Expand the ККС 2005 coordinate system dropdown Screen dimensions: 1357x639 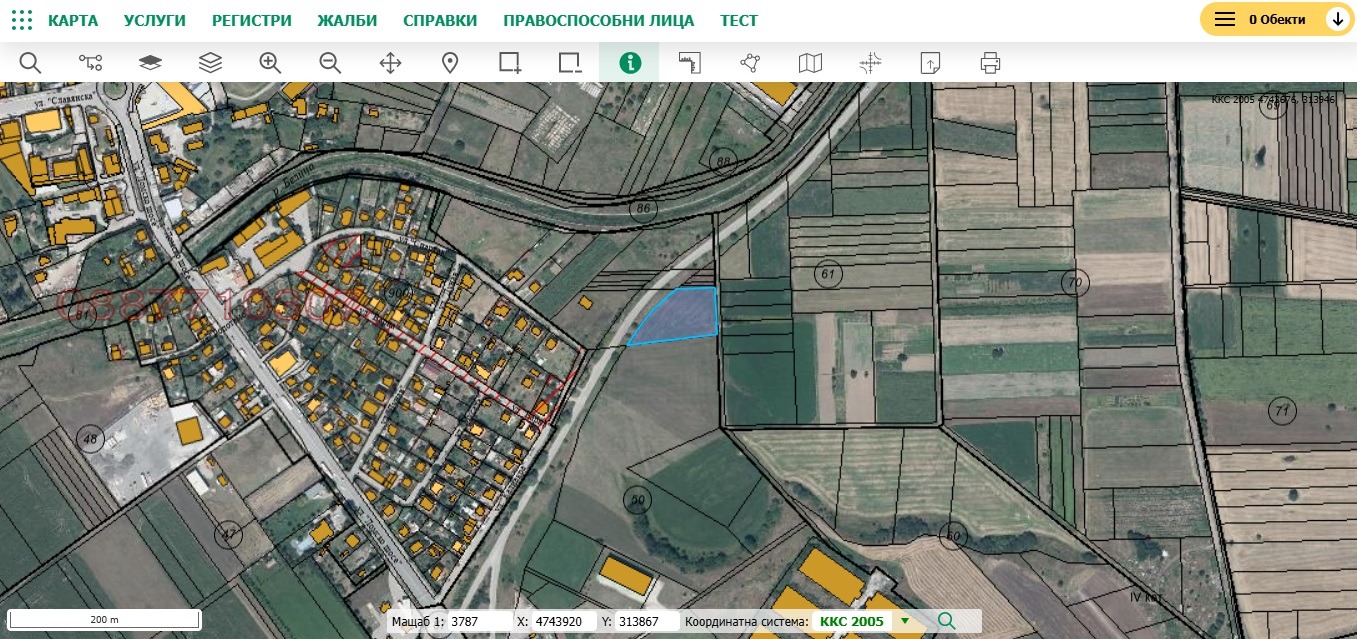[905, 621]
